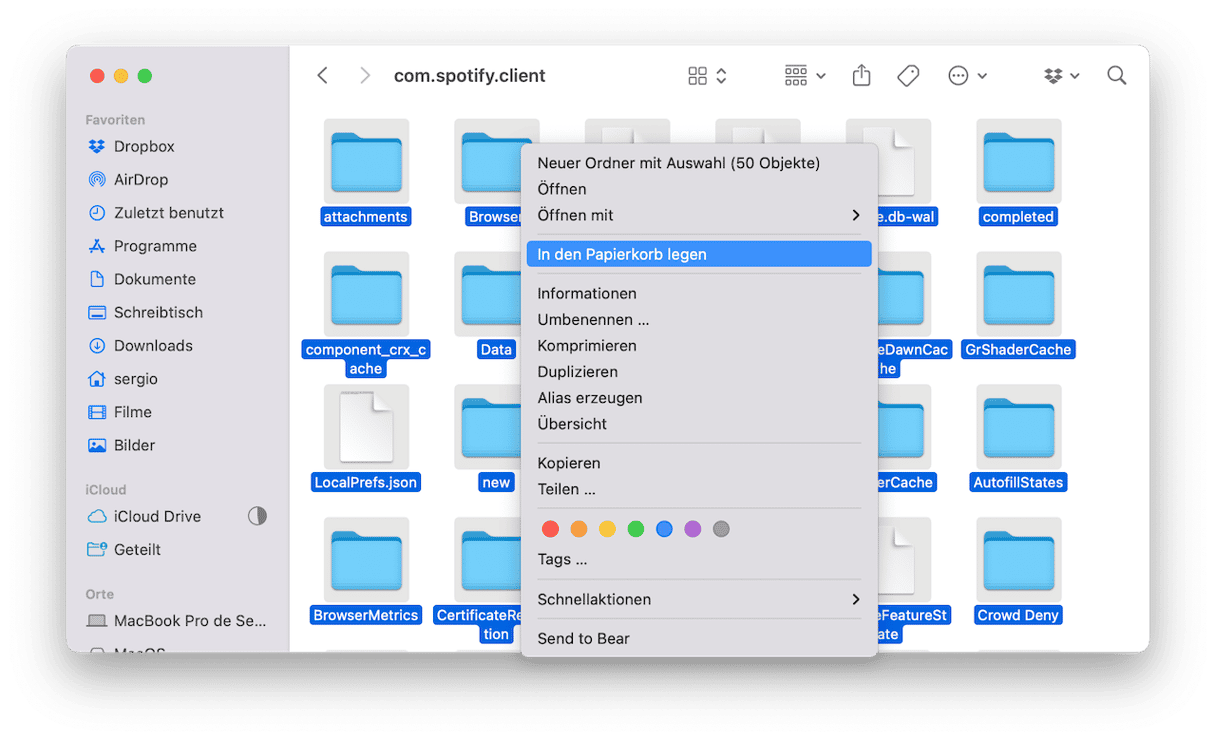
Task: Apply the blue color tag
Action: (x=664, y=529)
